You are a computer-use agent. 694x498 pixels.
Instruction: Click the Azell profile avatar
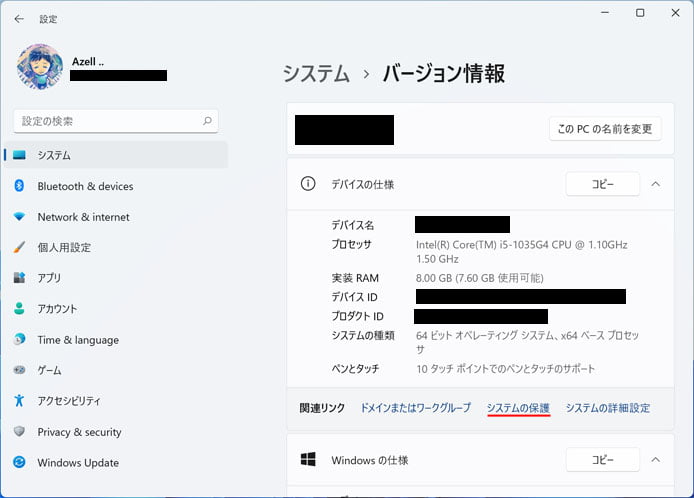(x=40, y=67)
